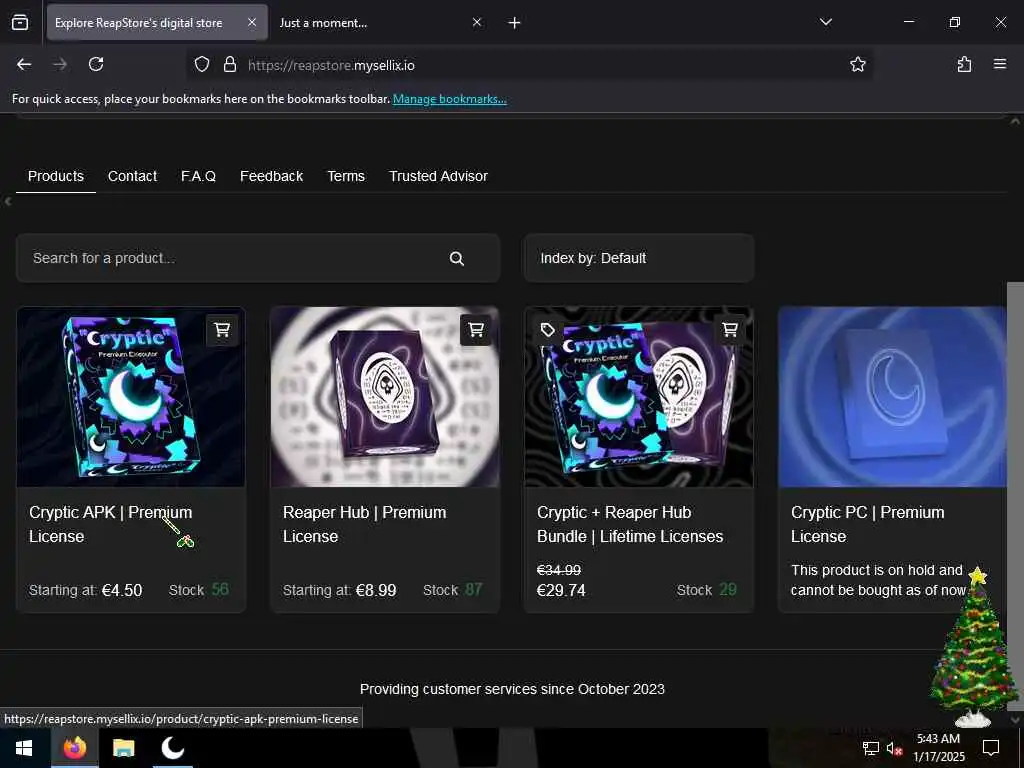Open the Trusted Advisor tab
The image size is (1024, 768).
click(x=438, y=176)
